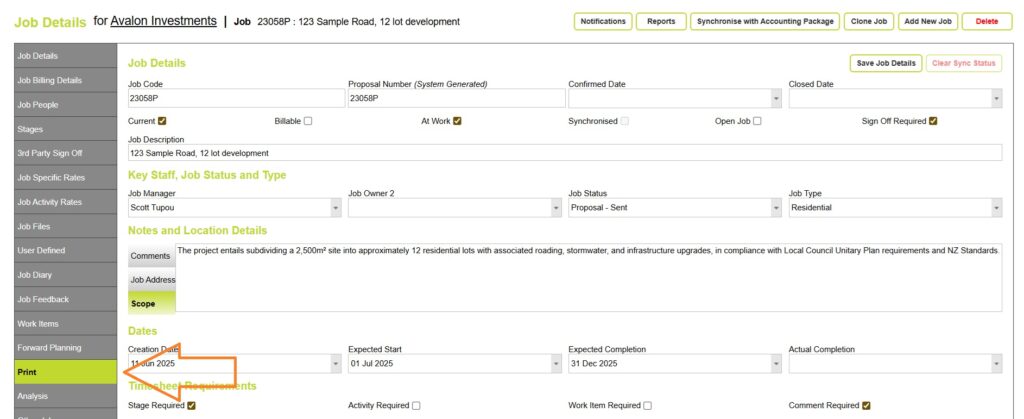Check the Activity Required box
1024x419 pixels.
pyautogui.click(x=416, y=405)
